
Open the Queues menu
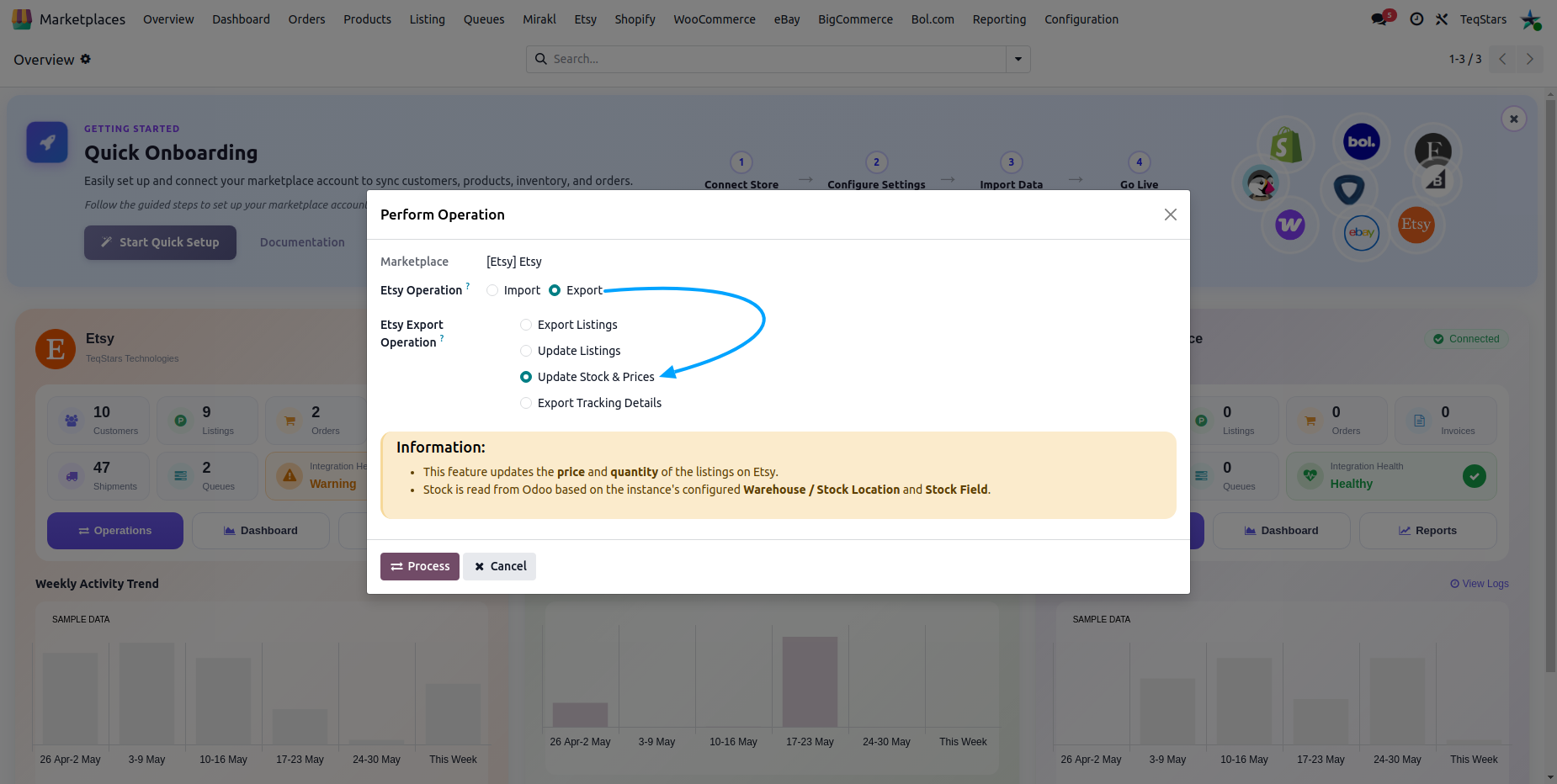pyautogui.click(x=484, y=19)
